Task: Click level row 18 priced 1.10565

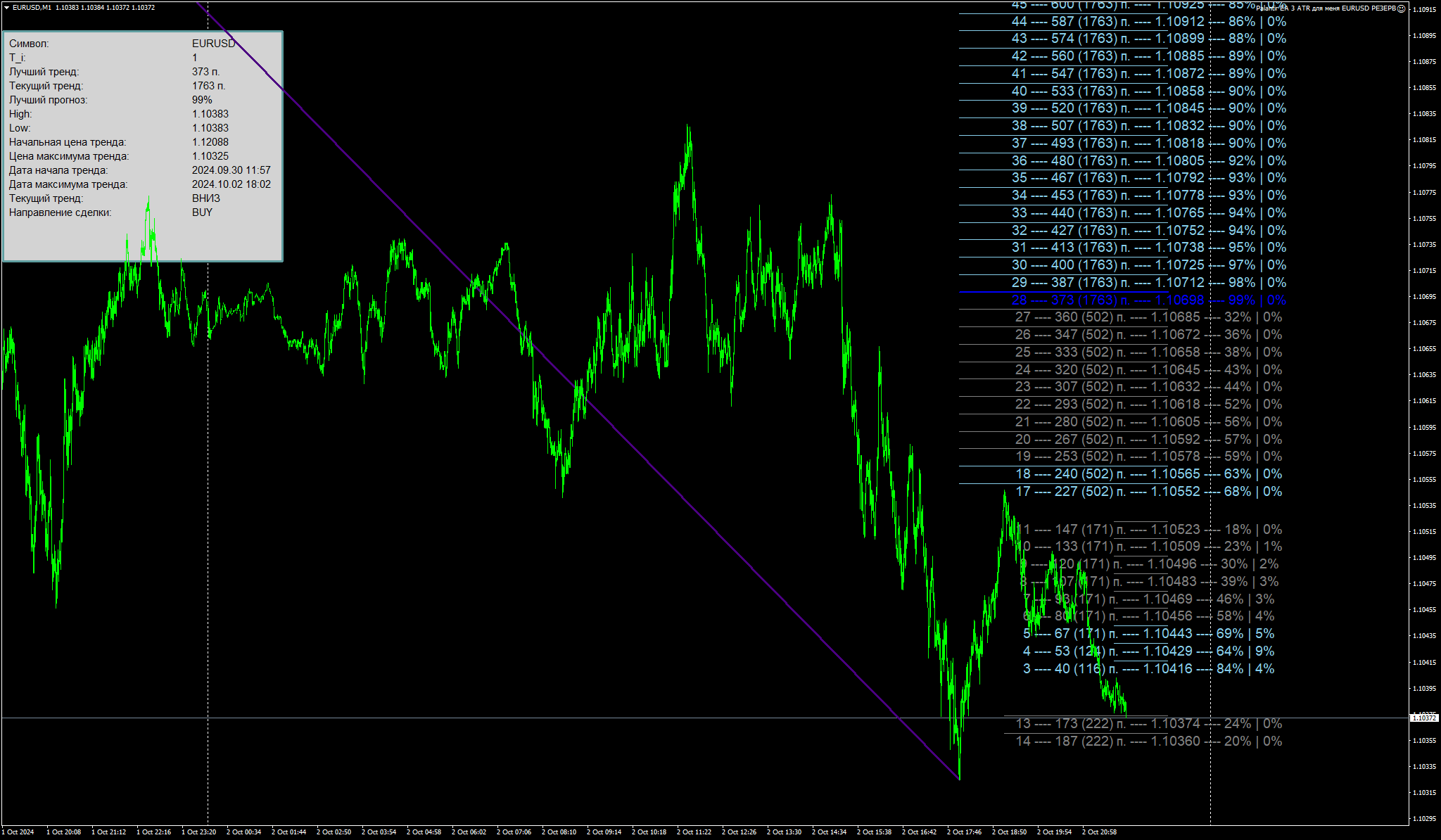Action: click(x=1149, y=474)
